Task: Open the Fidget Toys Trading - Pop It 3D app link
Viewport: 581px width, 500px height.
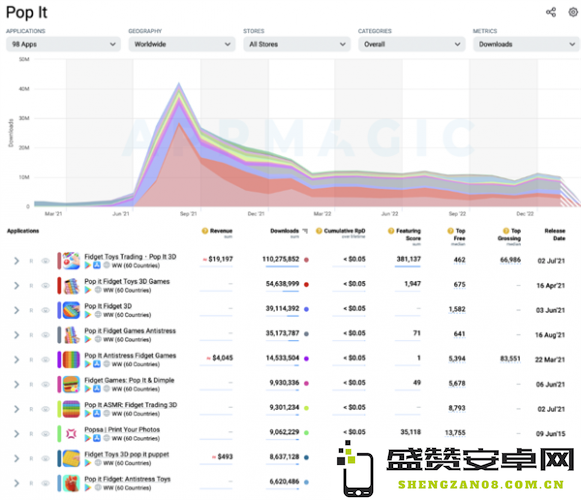Action: pos(130,256)
